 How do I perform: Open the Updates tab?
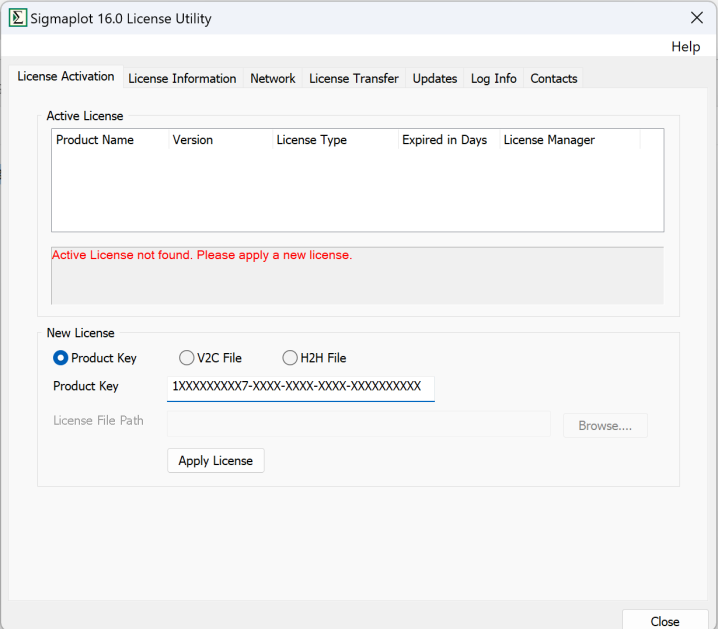(x=435, y=79)
